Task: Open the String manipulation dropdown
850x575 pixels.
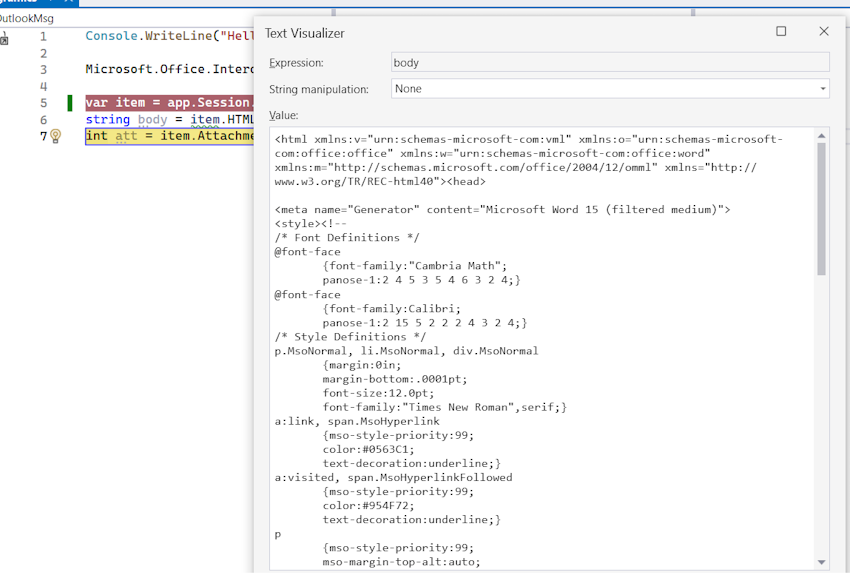Action: (610, 89)
